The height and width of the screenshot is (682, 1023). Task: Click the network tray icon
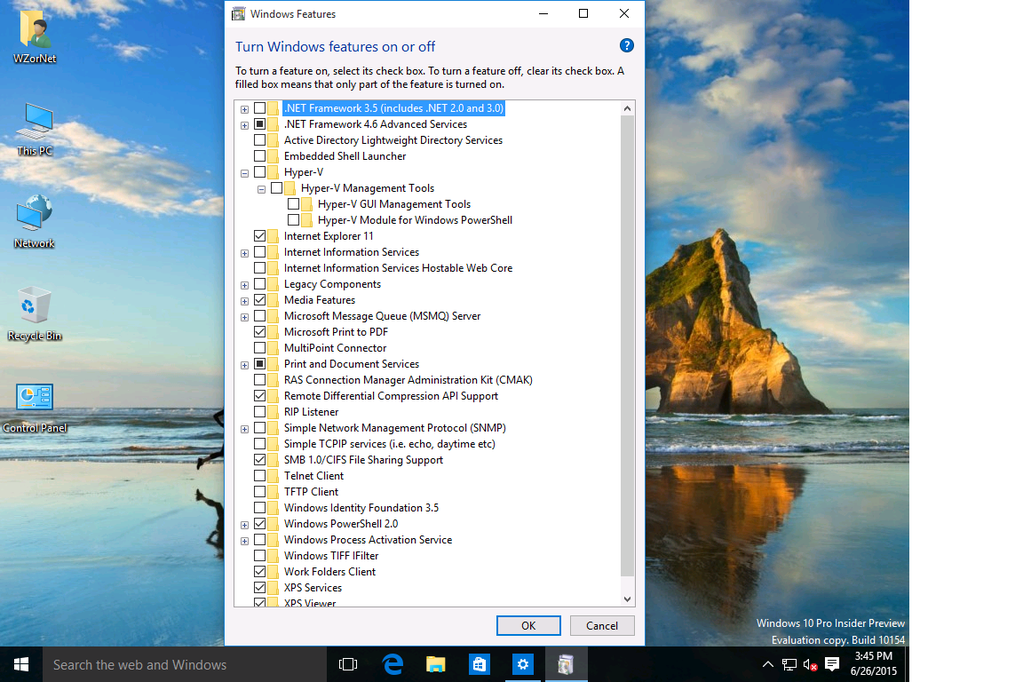pos(789,664)
